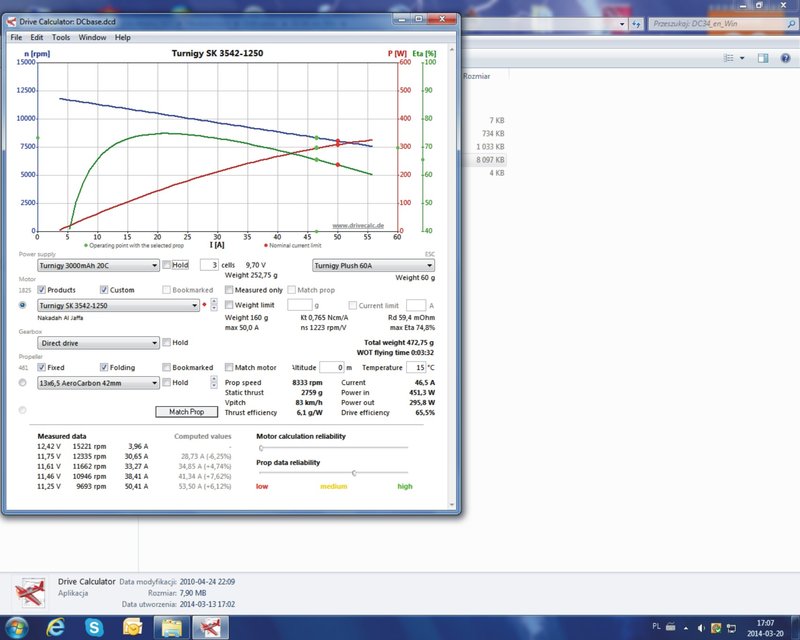Select the propeller row radio button
The image size is (800, 640).
22,383
